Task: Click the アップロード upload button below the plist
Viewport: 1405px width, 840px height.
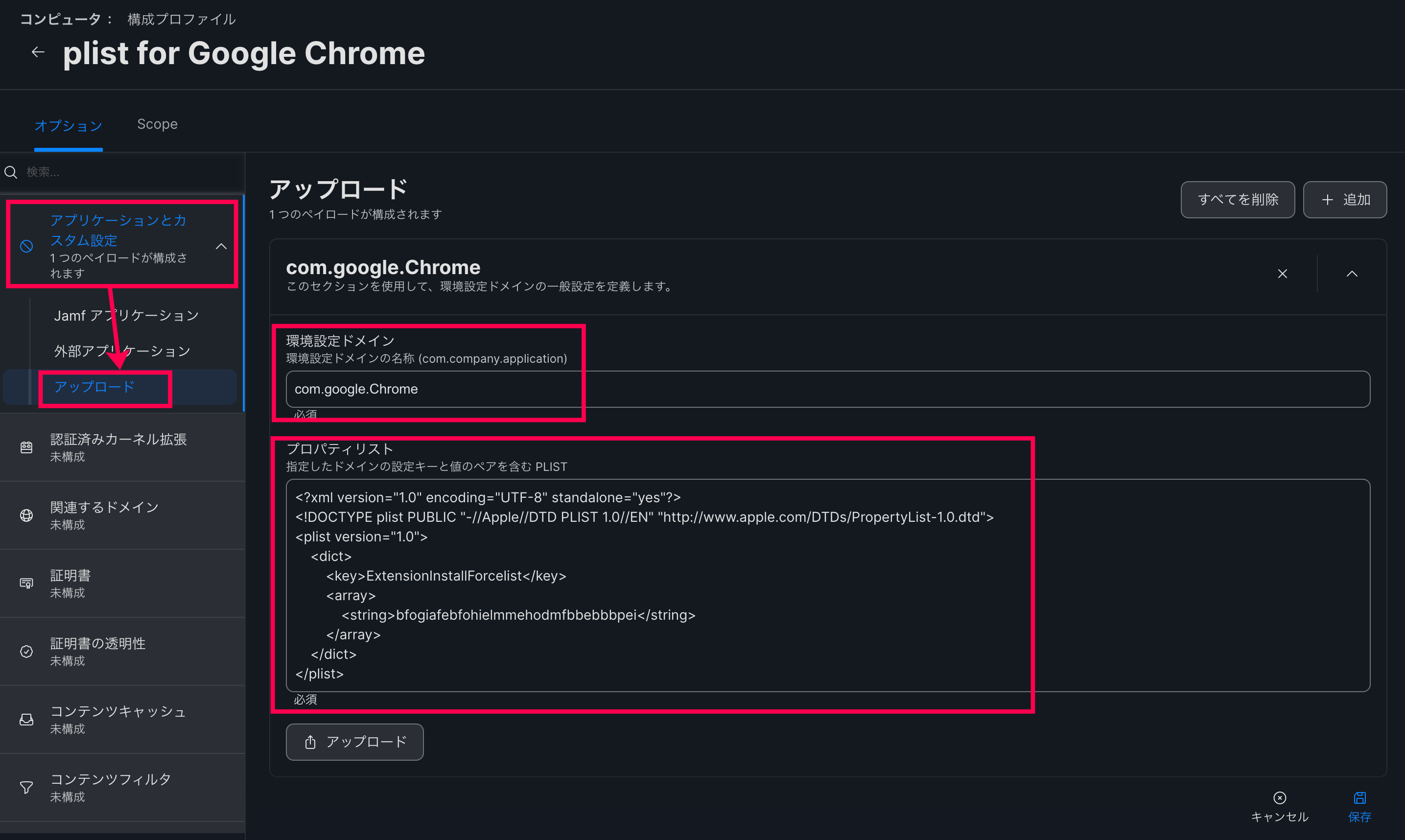Action: click(354, 742)
